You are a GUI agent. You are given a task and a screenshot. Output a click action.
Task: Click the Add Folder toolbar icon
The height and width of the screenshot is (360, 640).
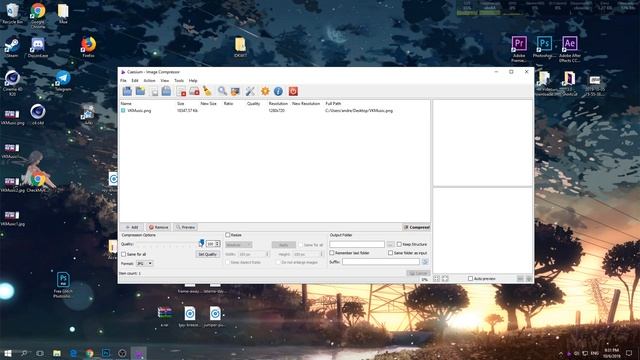coord(140,91)
